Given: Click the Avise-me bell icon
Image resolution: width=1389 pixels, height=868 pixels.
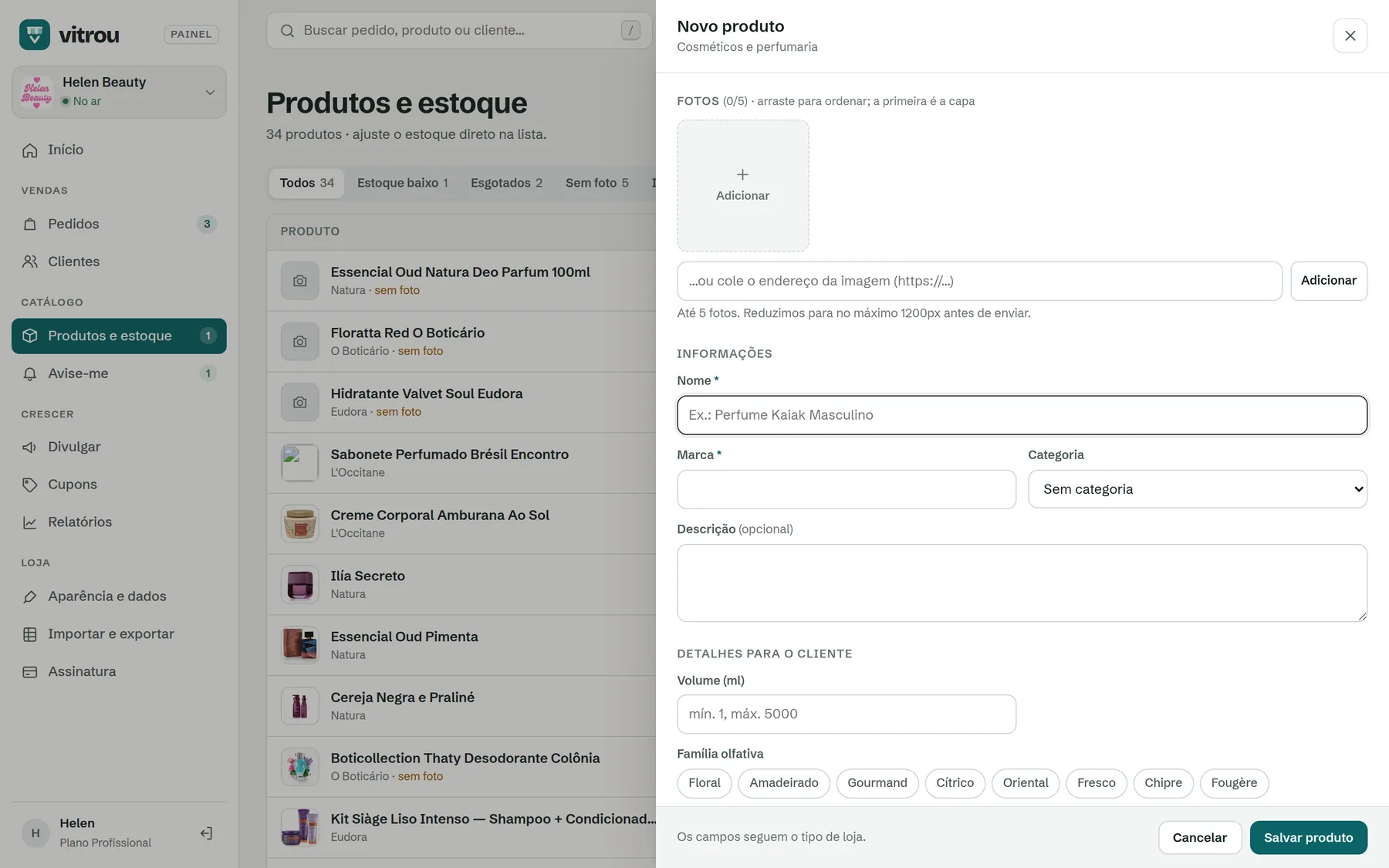Looking at the screenshot, I should point(30,373).
